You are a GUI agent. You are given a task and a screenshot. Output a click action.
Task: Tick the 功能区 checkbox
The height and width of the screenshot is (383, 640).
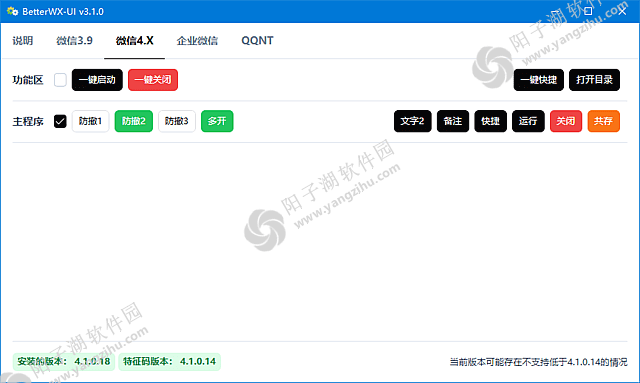[x=60, y=80]
